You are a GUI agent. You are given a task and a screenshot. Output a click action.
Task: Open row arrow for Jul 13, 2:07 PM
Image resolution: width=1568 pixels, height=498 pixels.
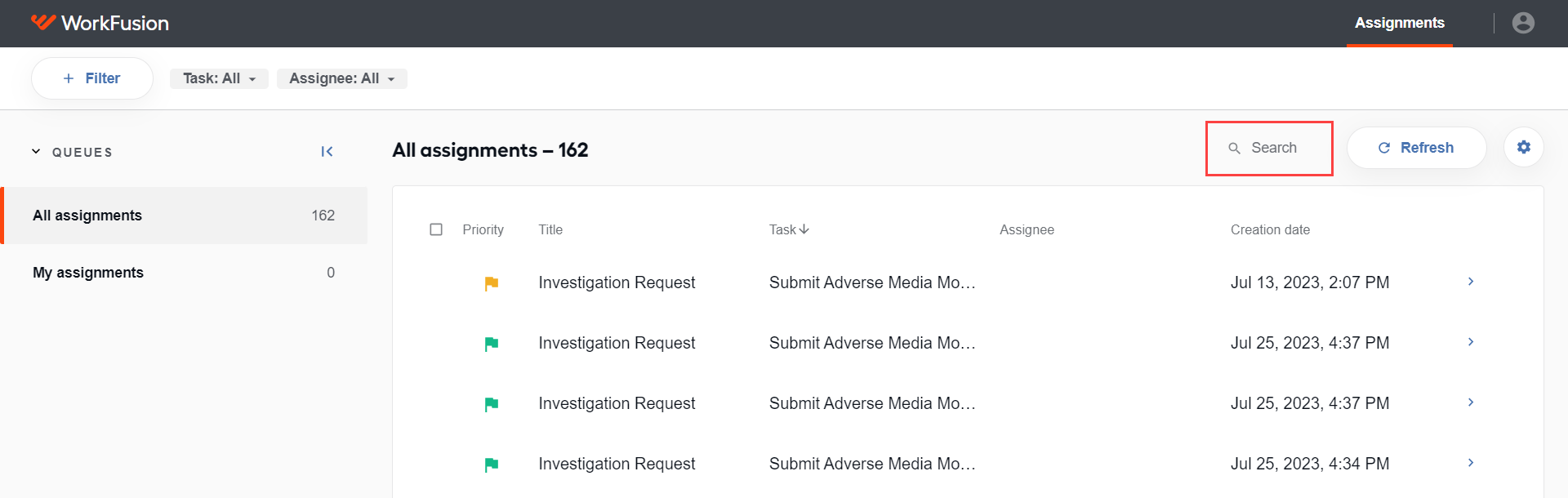pos(1471,282)
